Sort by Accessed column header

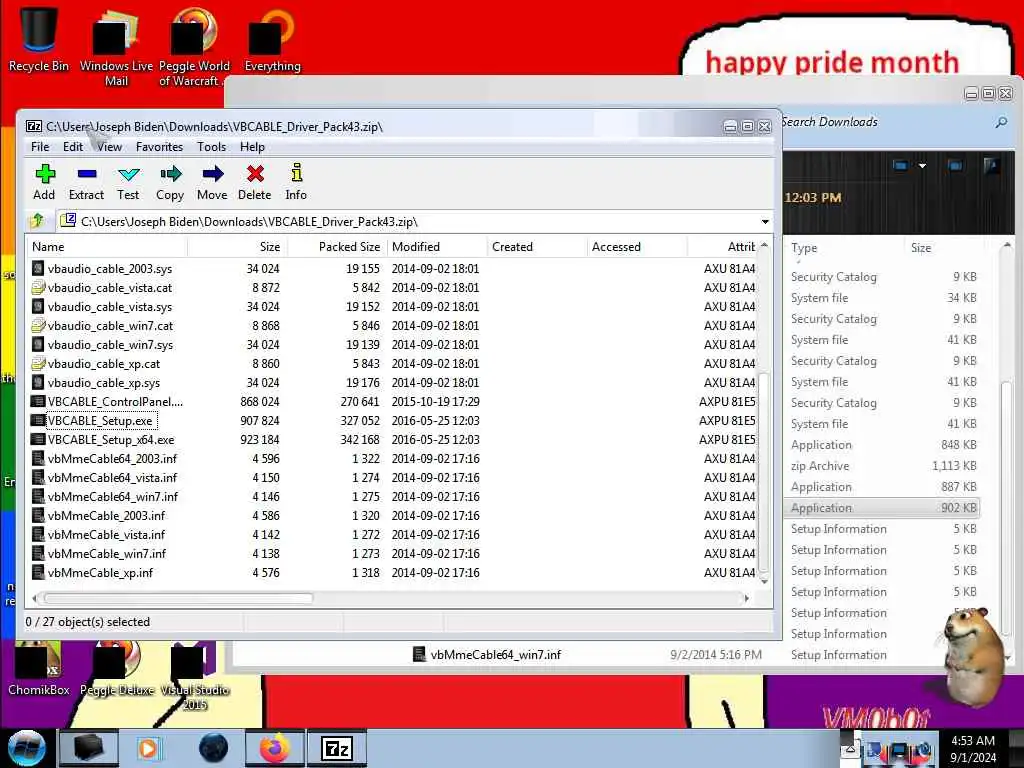coord(637,247)
